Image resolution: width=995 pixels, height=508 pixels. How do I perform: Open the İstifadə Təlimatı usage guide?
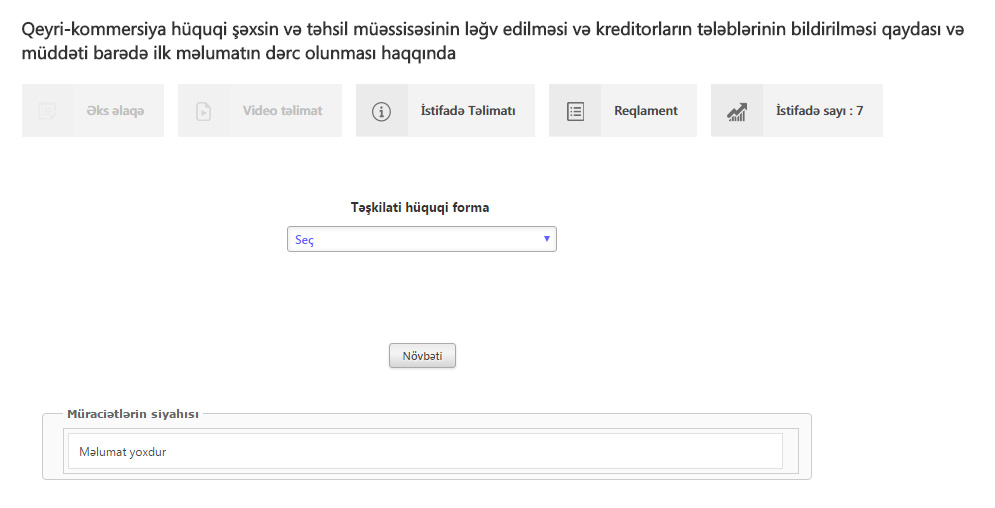click(x=468, y=110)
